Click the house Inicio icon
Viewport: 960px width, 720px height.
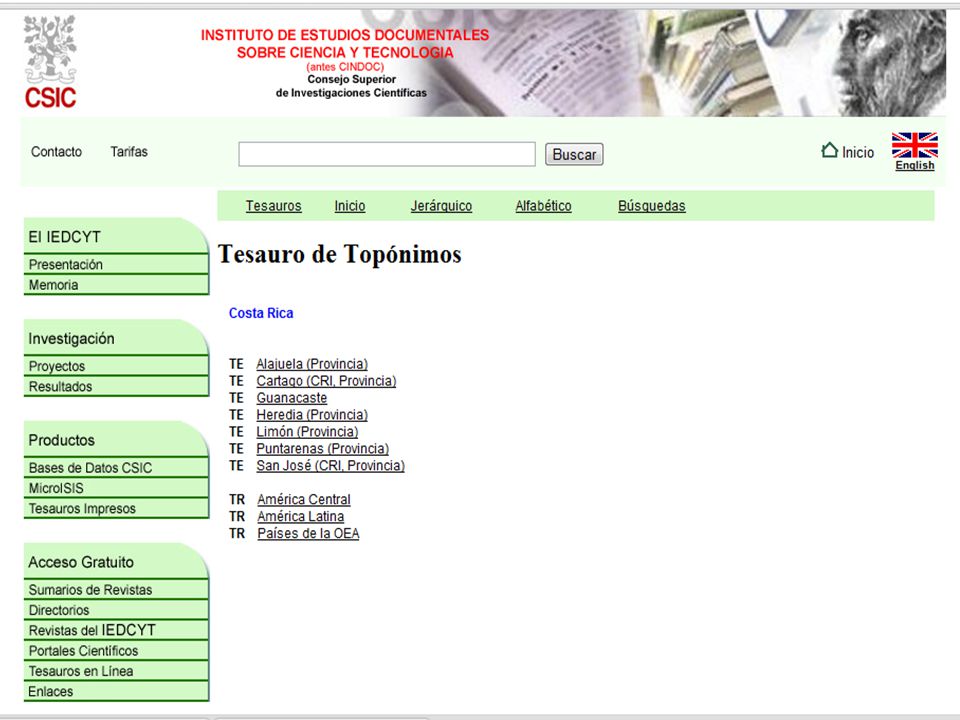(829, 150)
